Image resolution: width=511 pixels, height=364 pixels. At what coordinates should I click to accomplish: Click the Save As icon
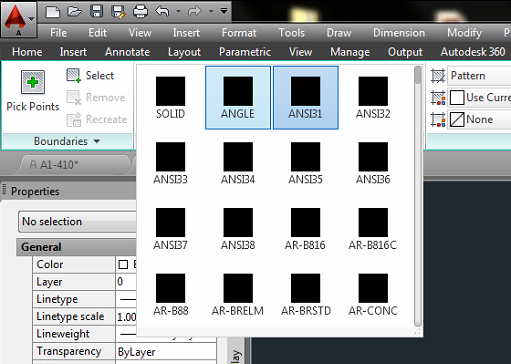(118, 12)
